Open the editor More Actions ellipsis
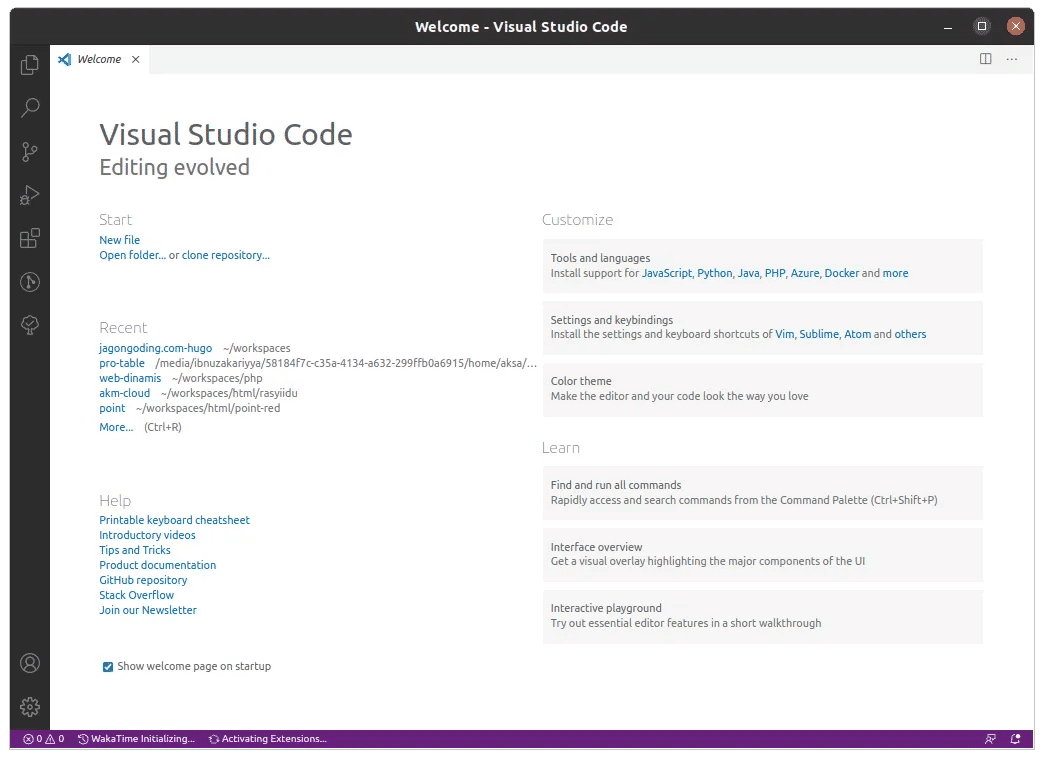Viewport: 1044px width, 759px height. pyautogui.click(x=1011, y=59)
